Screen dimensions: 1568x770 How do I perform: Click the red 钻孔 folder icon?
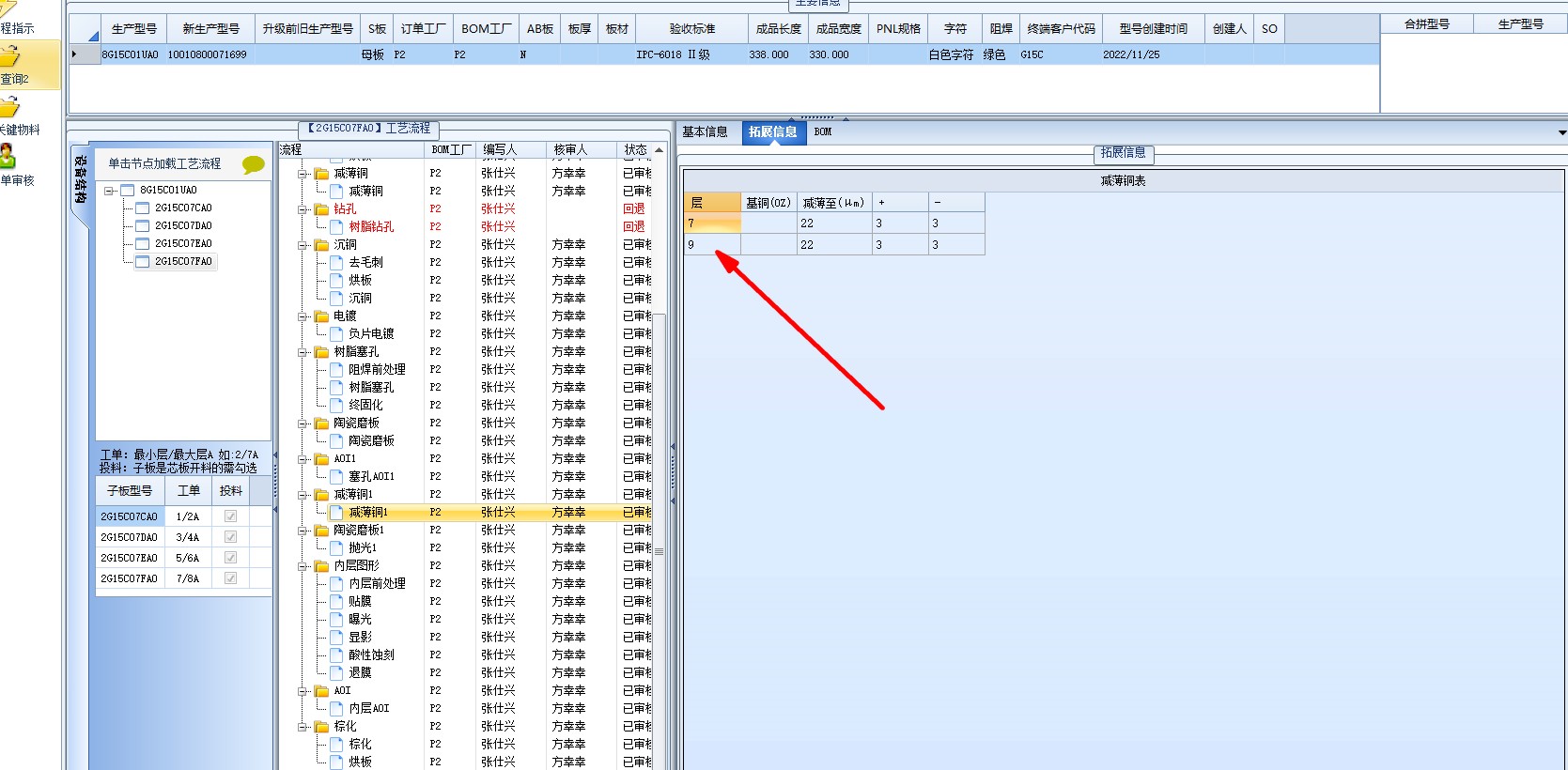click(321, 208)
